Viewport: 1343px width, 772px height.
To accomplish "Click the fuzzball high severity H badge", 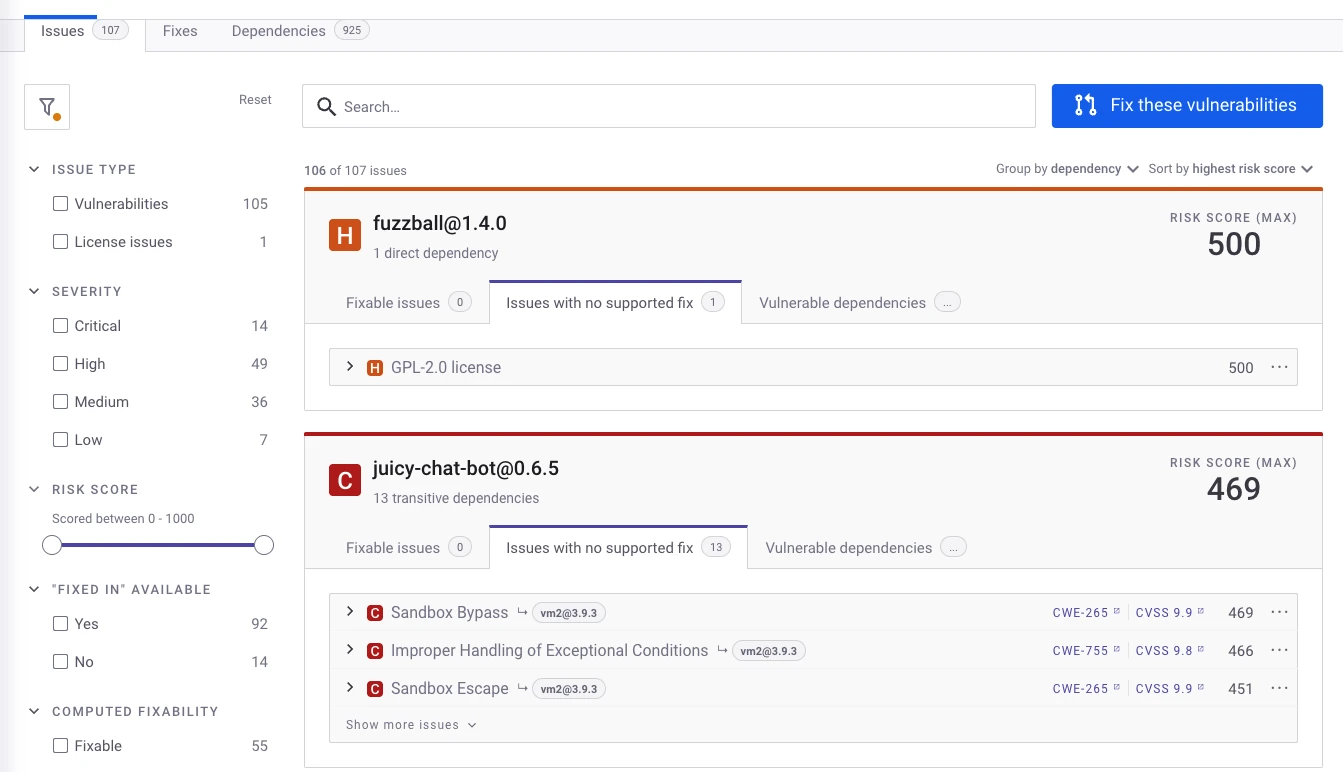I will 345,236.
